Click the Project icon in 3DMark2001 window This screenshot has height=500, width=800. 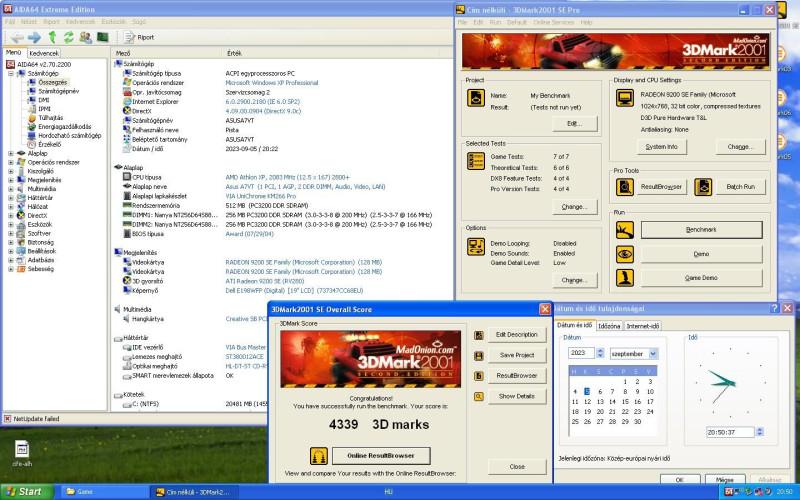476,97
